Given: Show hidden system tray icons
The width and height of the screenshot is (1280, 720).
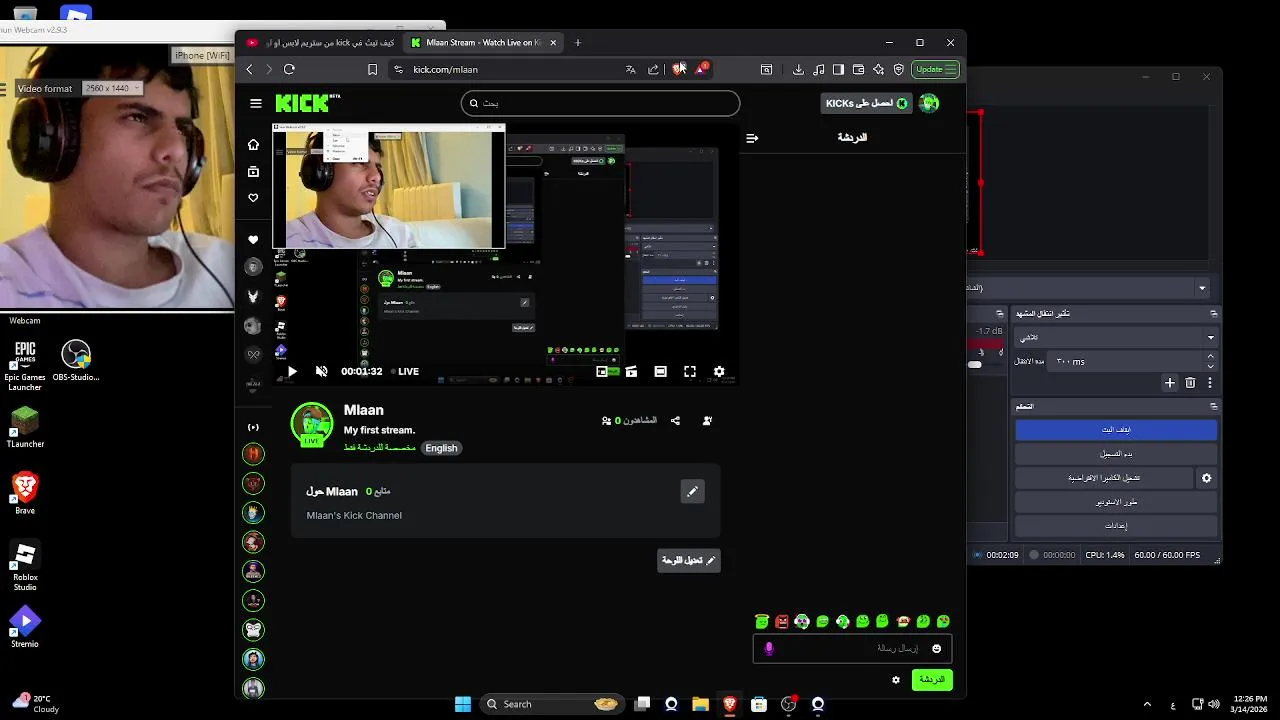Looking at the screenshot, I should [1147, 704].
